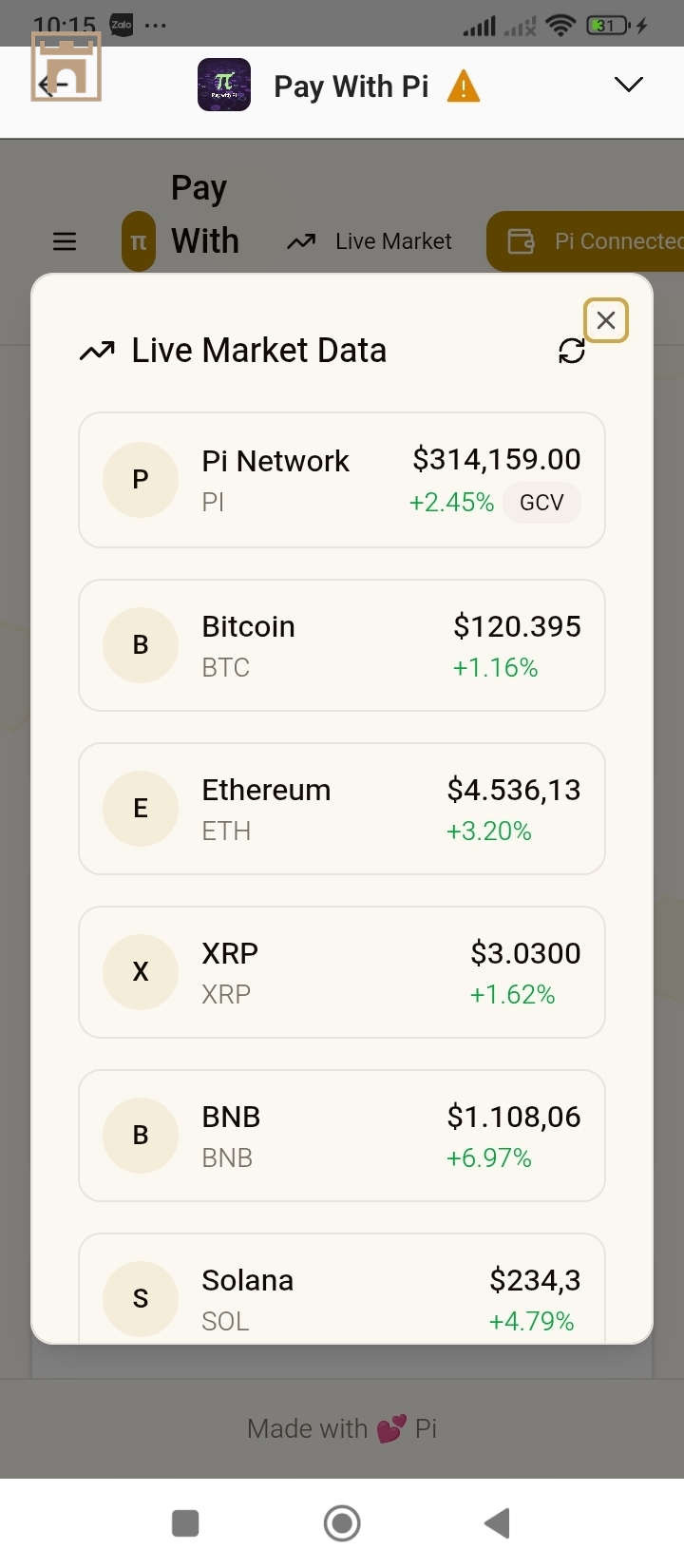This screenshot has height=1568, width=684.
Task: Tap the Pay With Pi app logo
Action: (x=224, y=86)
